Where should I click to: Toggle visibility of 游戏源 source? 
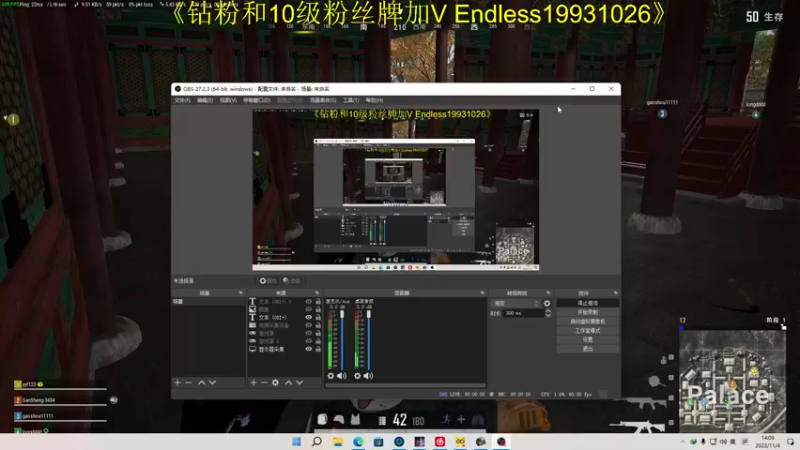[x=309, y=333]
